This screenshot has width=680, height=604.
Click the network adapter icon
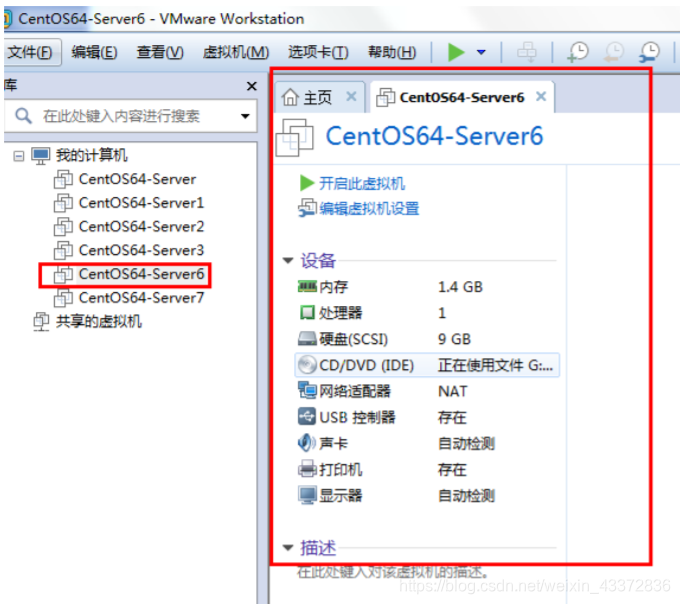point(307,390)
